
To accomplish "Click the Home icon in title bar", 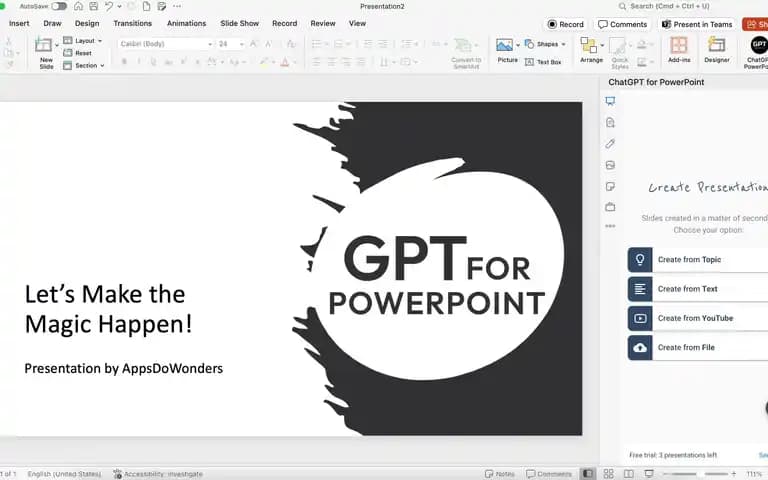I will (x=78, y=6).
